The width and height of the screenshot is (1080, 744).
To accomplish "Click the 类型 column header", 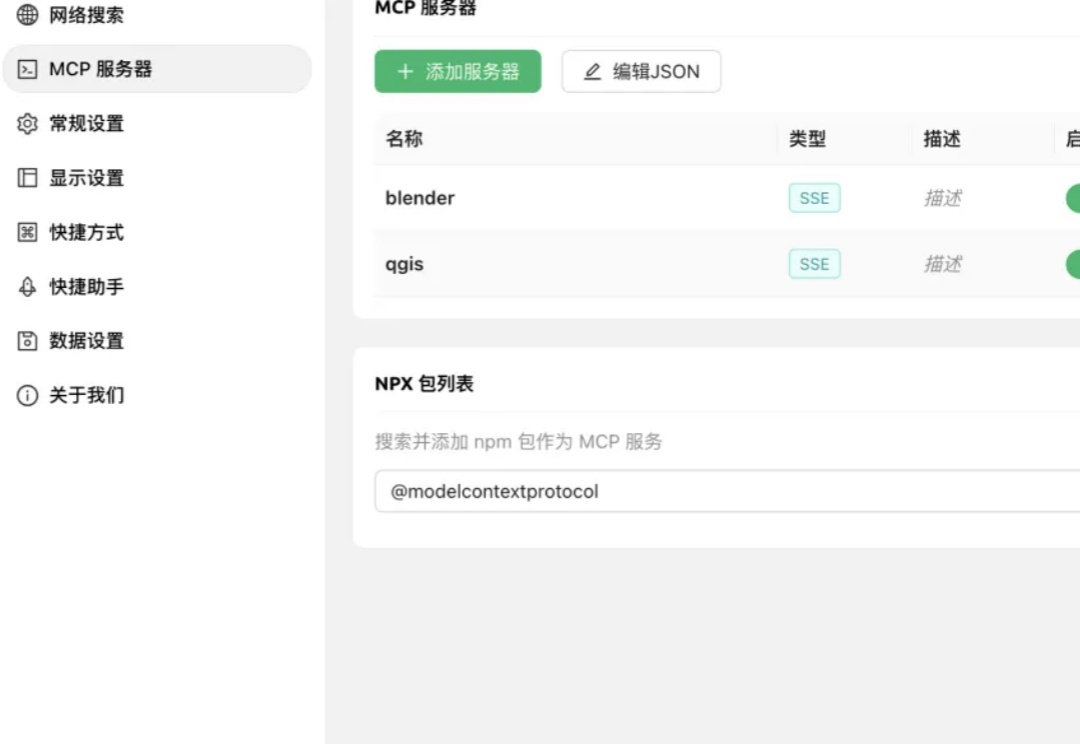I will pyautogui.click(x=807, y=138).
